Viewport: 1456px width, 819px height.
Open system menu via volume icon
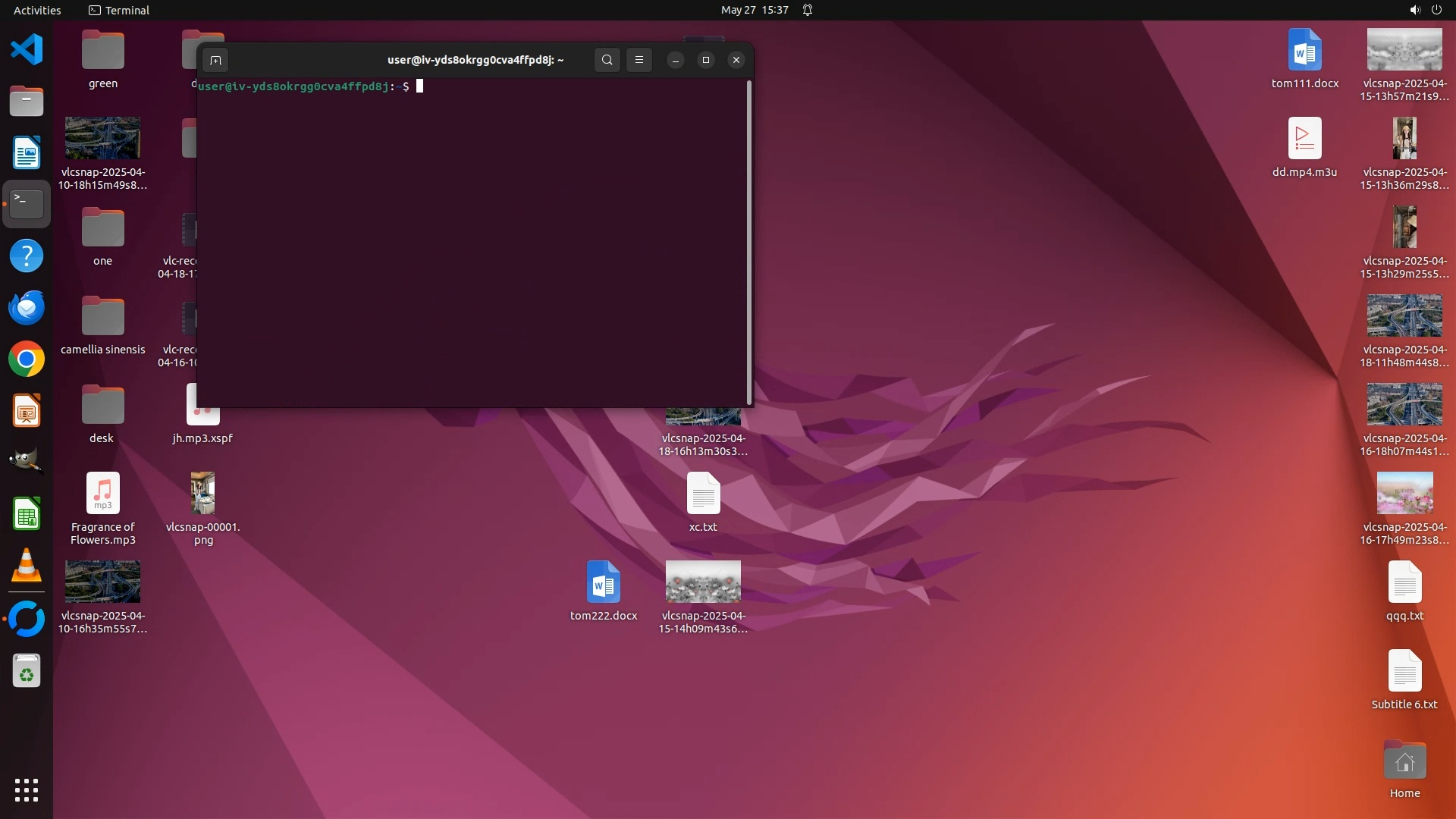point(1414,10)
